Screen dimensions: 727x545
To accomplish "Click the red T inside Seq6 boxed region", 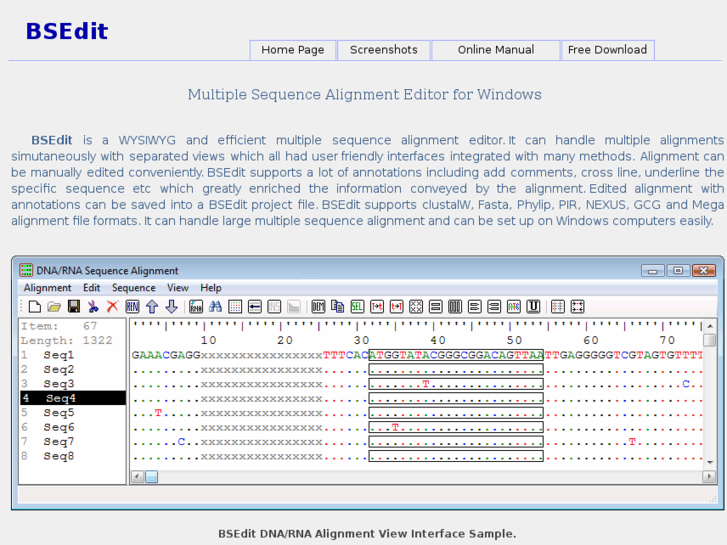I will 395,427.
